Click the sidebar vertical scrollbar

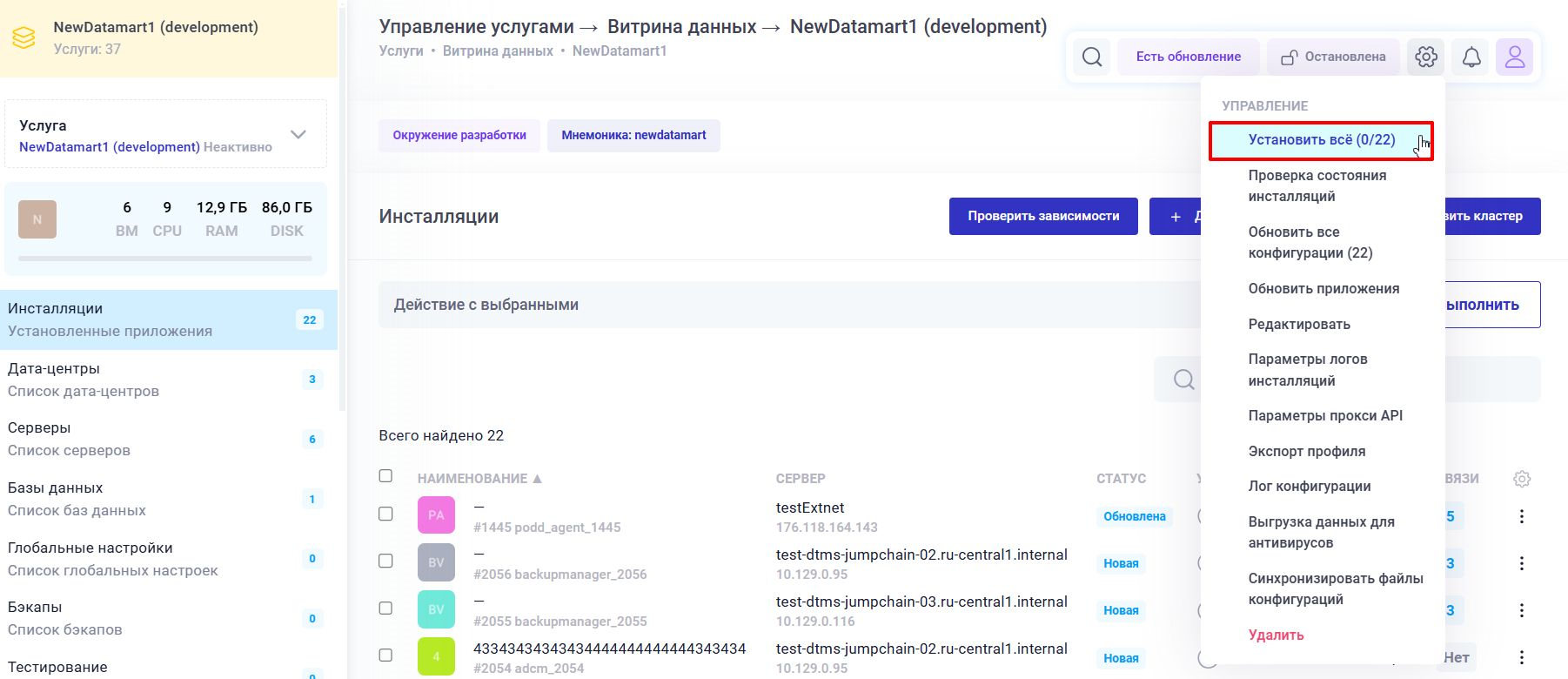coord(343,209)
